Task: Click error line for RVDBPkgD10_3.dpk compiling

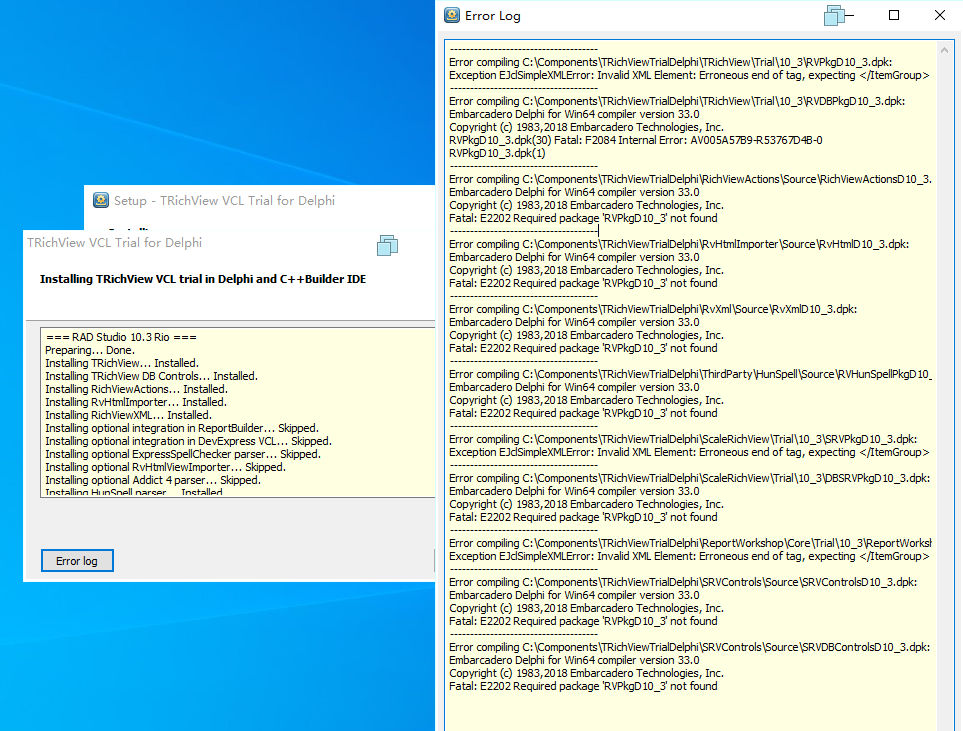Action: pyautogui.click(x=677, y=101)
